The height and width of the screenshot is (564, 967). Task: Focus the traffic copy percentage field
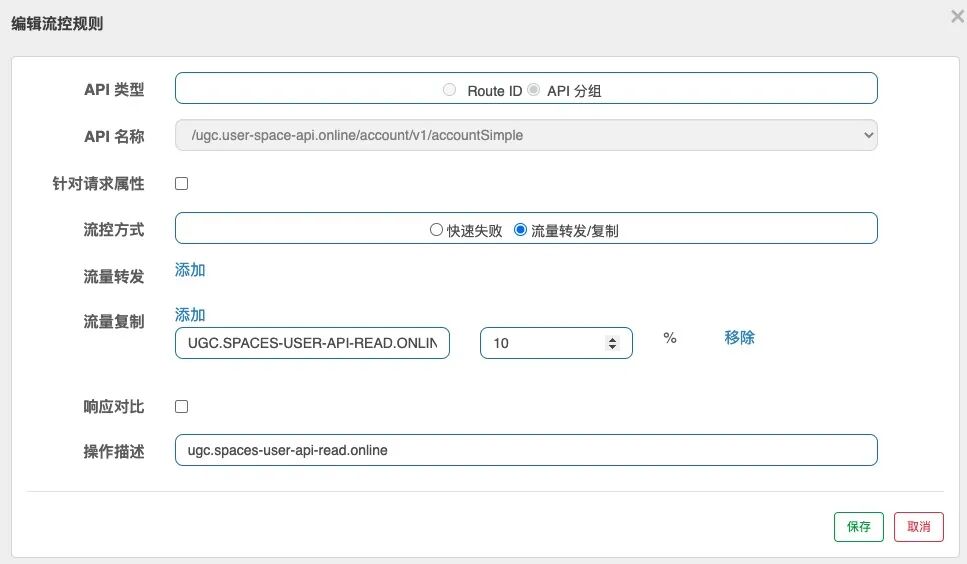(556, 343)
